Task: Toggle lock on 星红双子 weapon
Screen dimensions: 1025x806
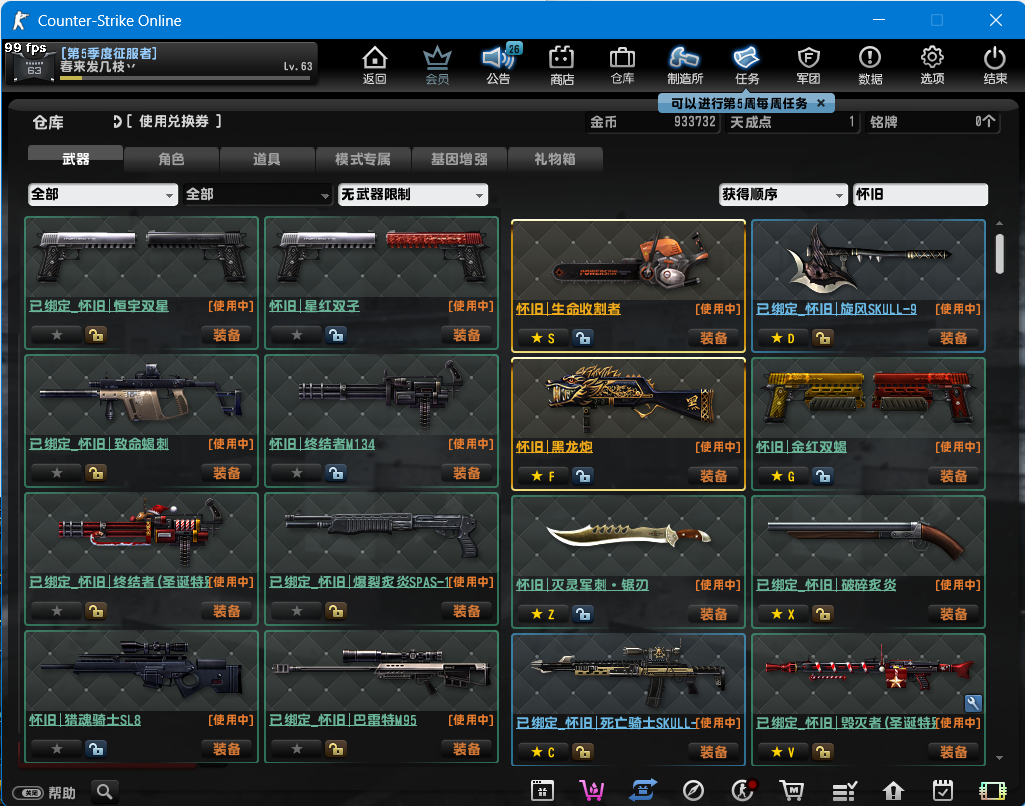Action: pyautogui.click(x=336, y=335)
